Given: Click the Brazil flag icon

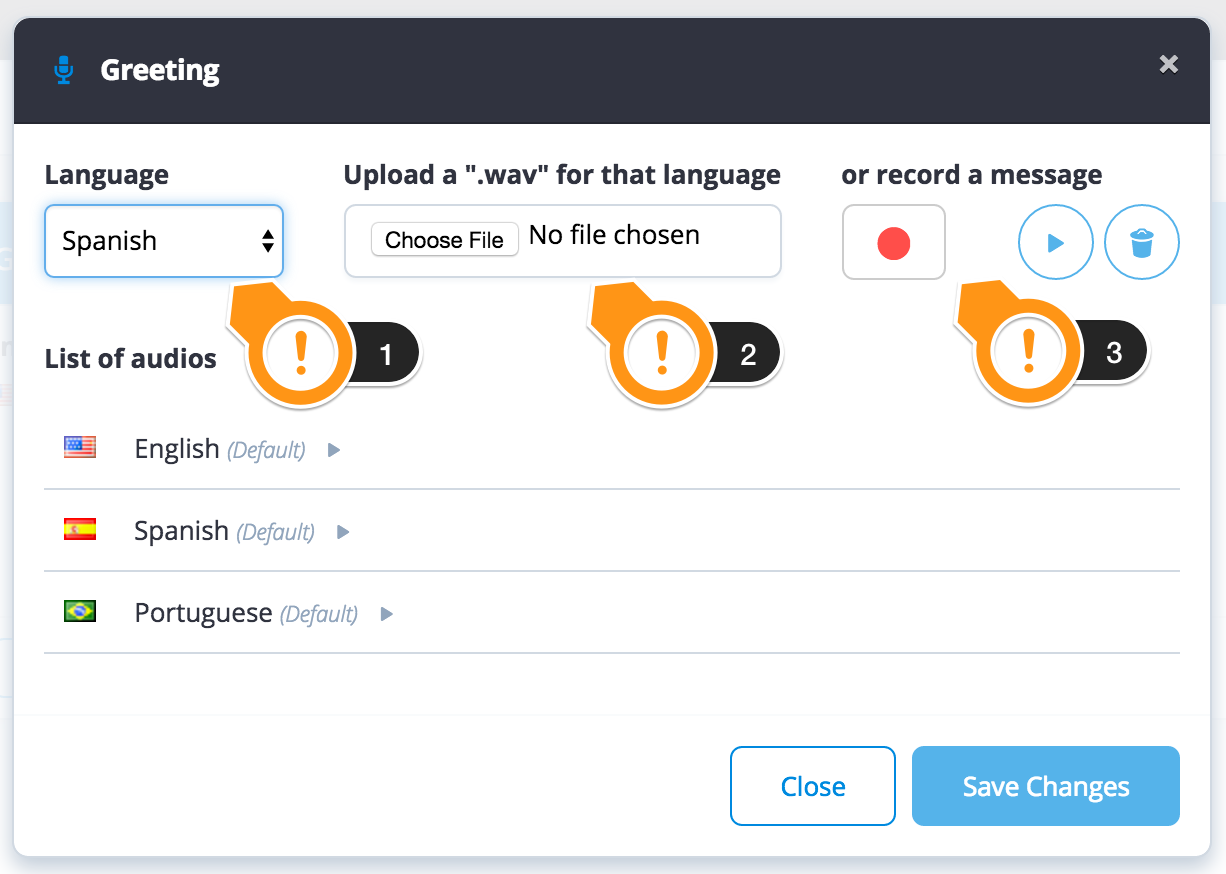Looking at the screenshot, I should (80, 611).
